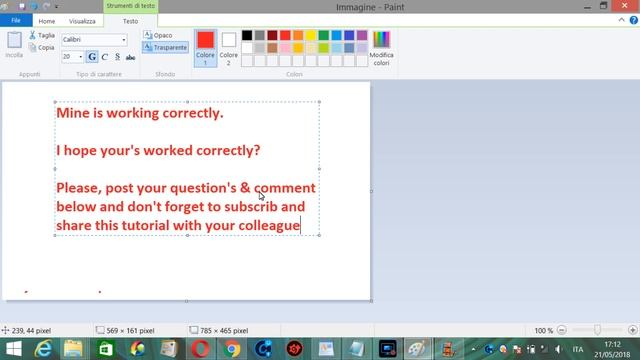Toggle underline with the S button
Viewport: 640px width, 360px height.
[118, 57]
